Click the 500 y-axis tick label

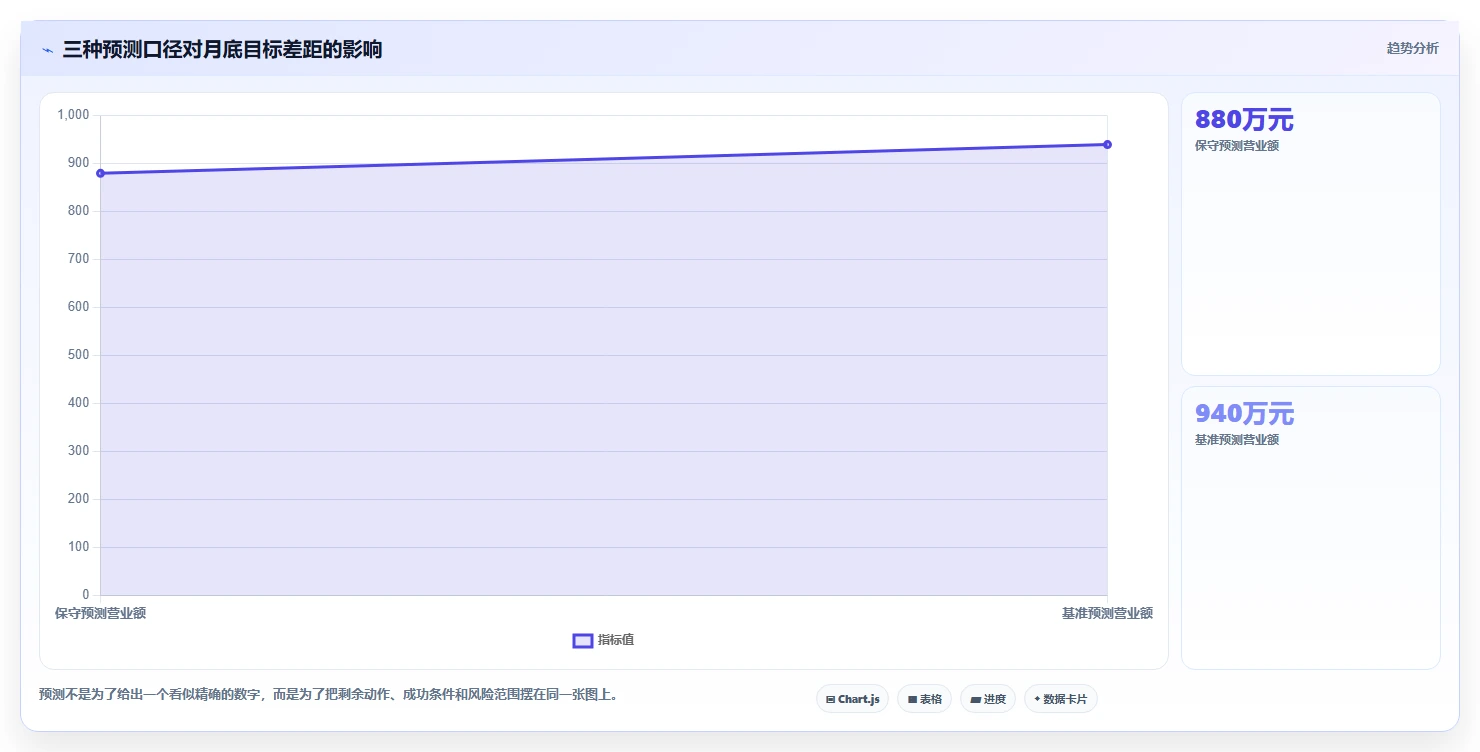point(79,355)
